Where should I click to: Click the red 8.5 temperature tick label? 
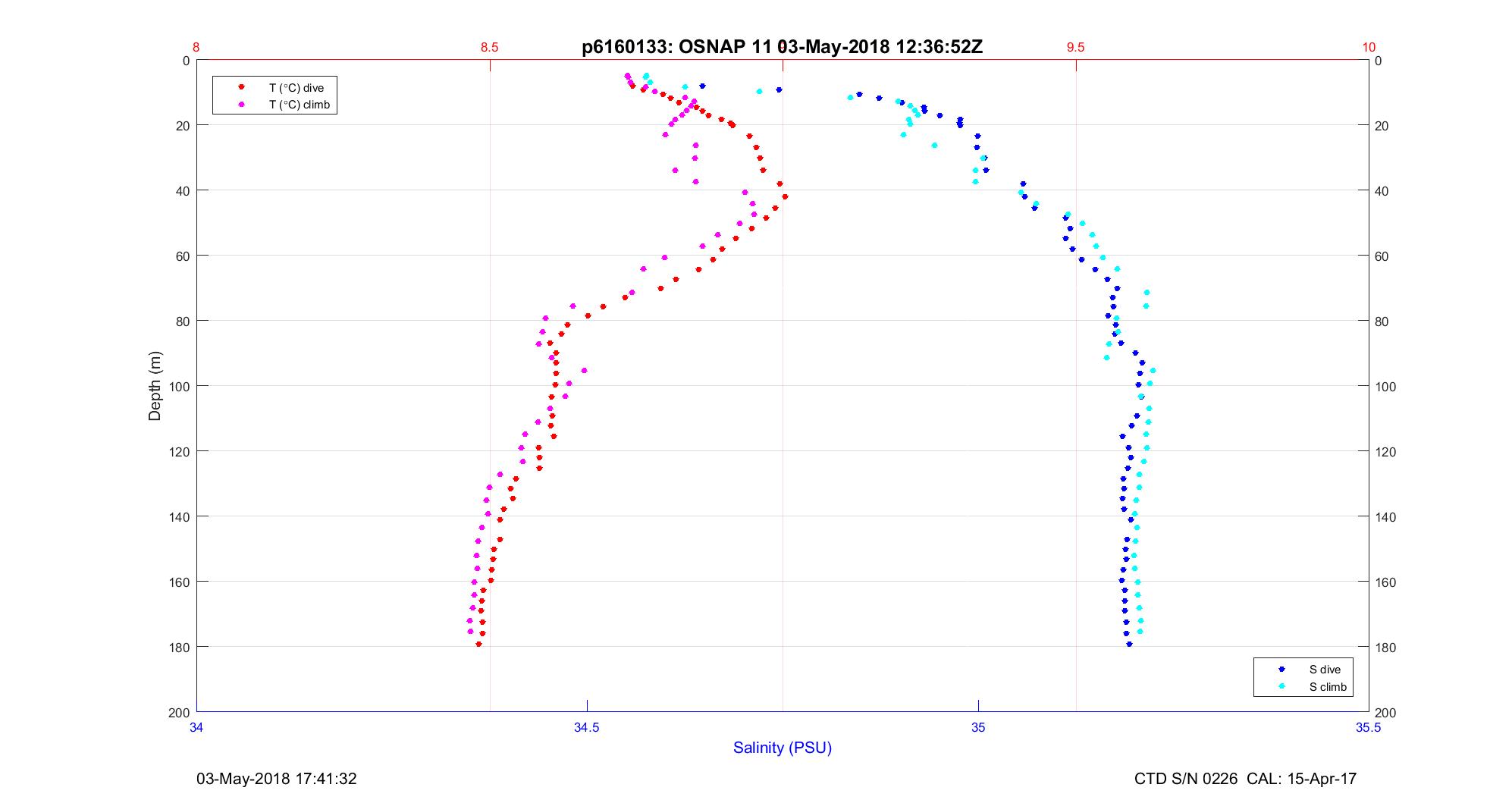[490, 47]
